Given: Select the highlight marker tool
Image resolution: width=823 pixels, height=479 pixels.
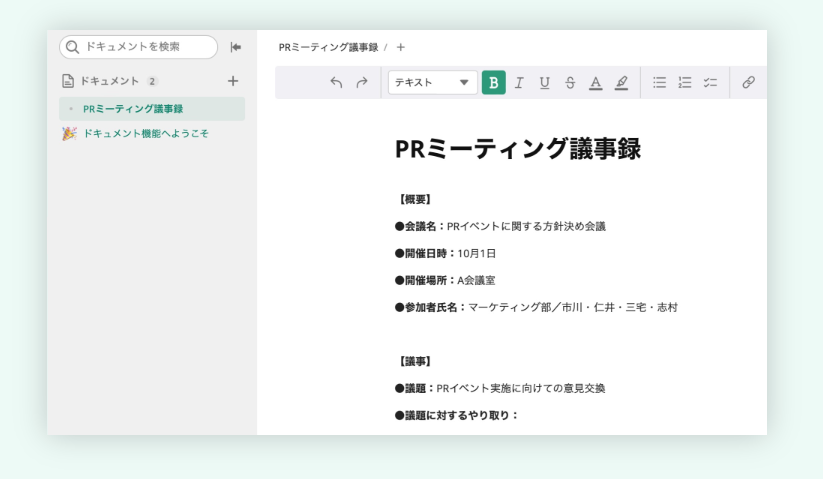Looking at the screenshot, I should click(x=621, y=83).
